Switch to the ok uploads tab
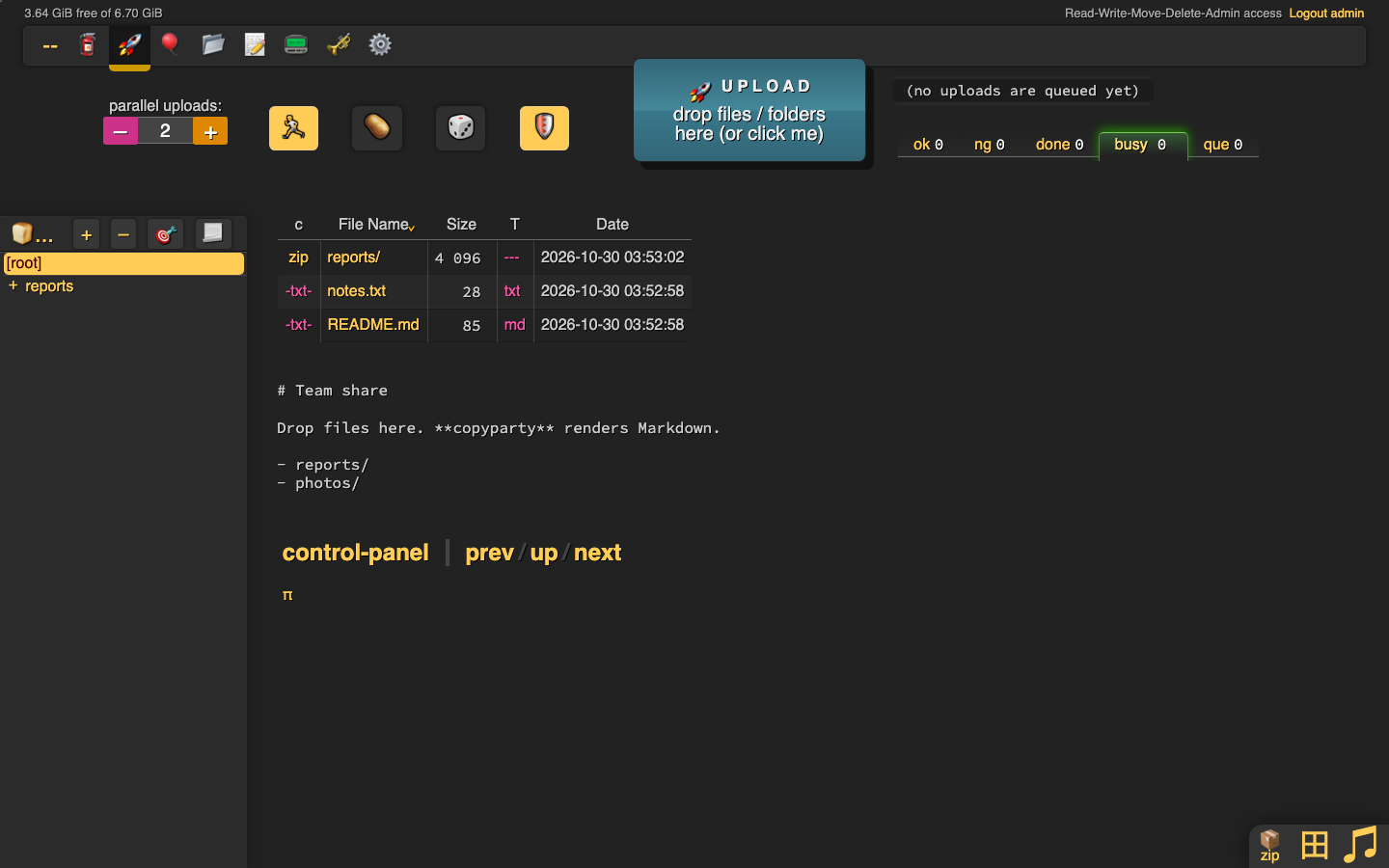The height and width of the screenshot is (868, 1389). (928, 145)
